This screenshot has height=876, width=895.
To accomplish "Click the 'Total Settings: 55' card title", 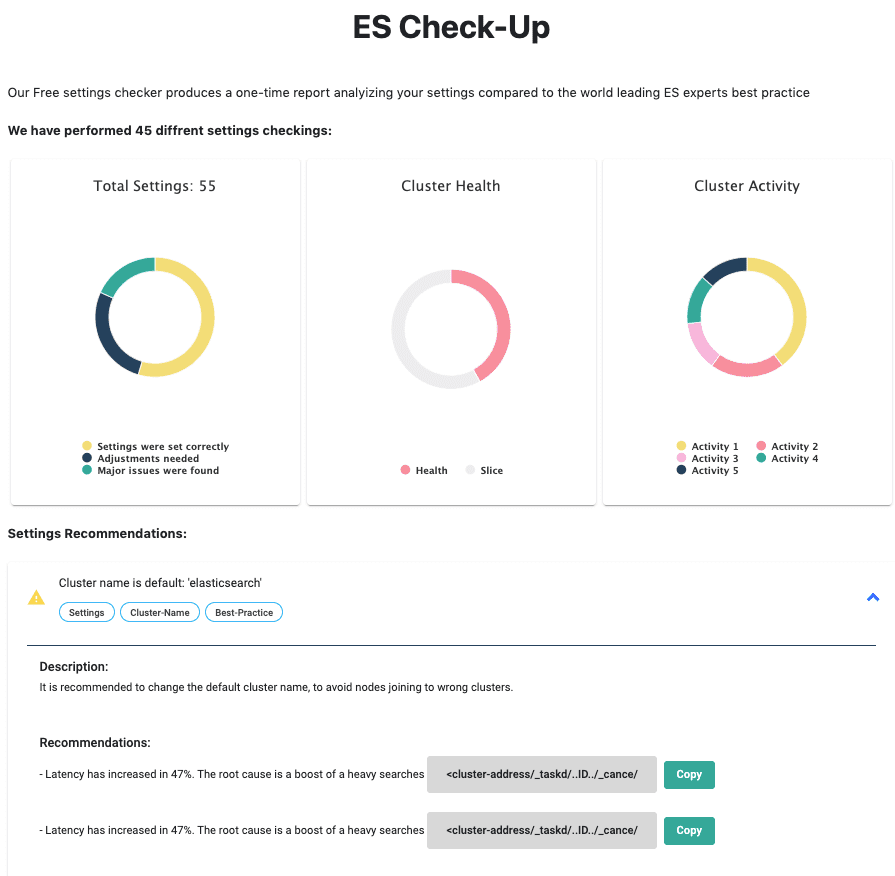I will click(155, 186).
